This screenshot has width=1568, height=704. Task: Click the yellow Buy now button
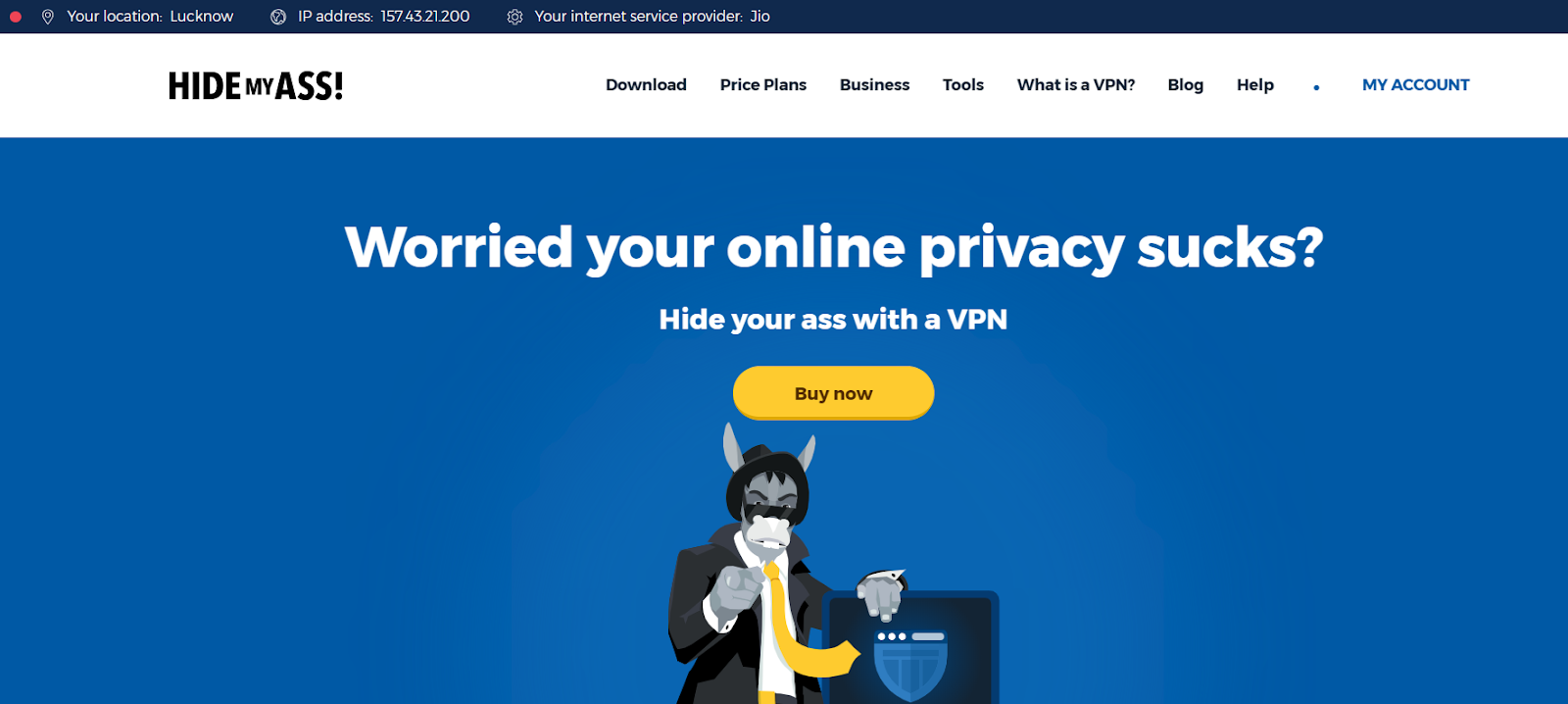click(833, 393)
